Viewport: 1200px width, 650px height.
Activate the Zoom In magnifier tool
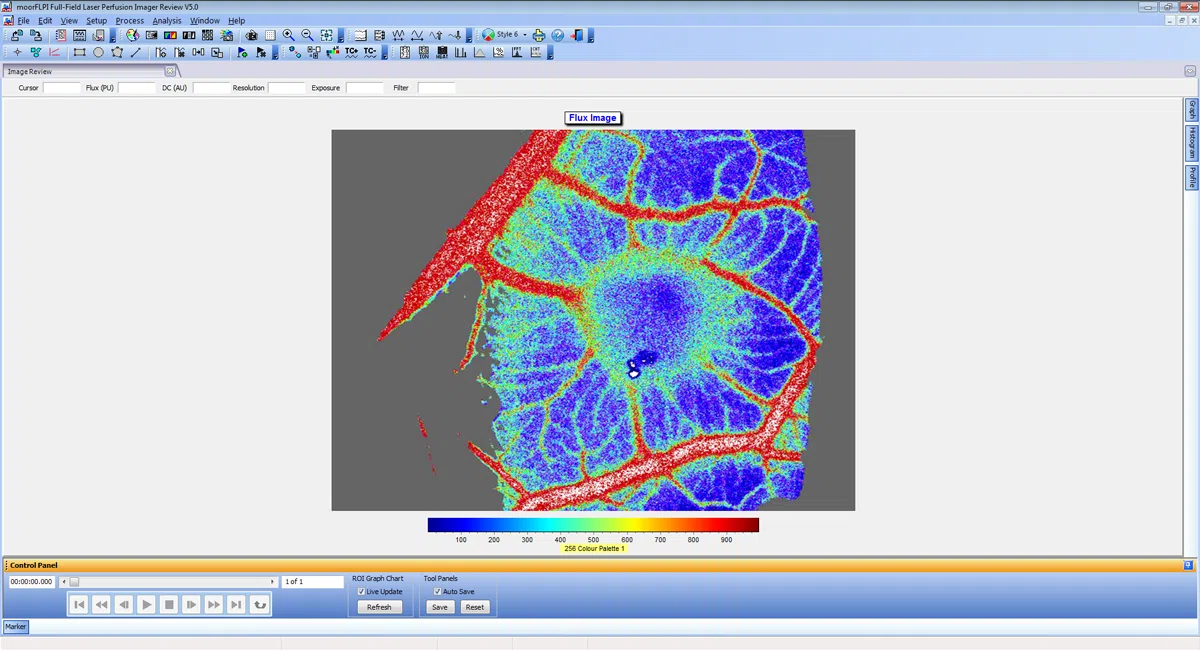pos(289,35)
